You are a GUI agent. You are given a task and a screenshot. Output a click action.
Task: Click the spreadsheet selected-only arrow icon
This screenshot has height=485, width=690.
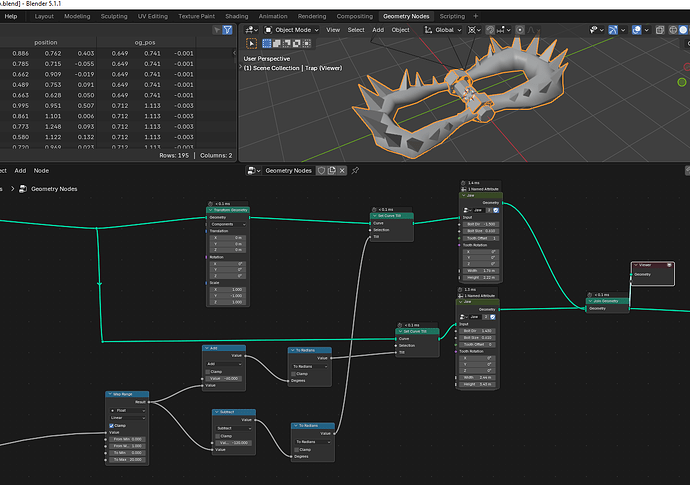click(x=217, y=30)
